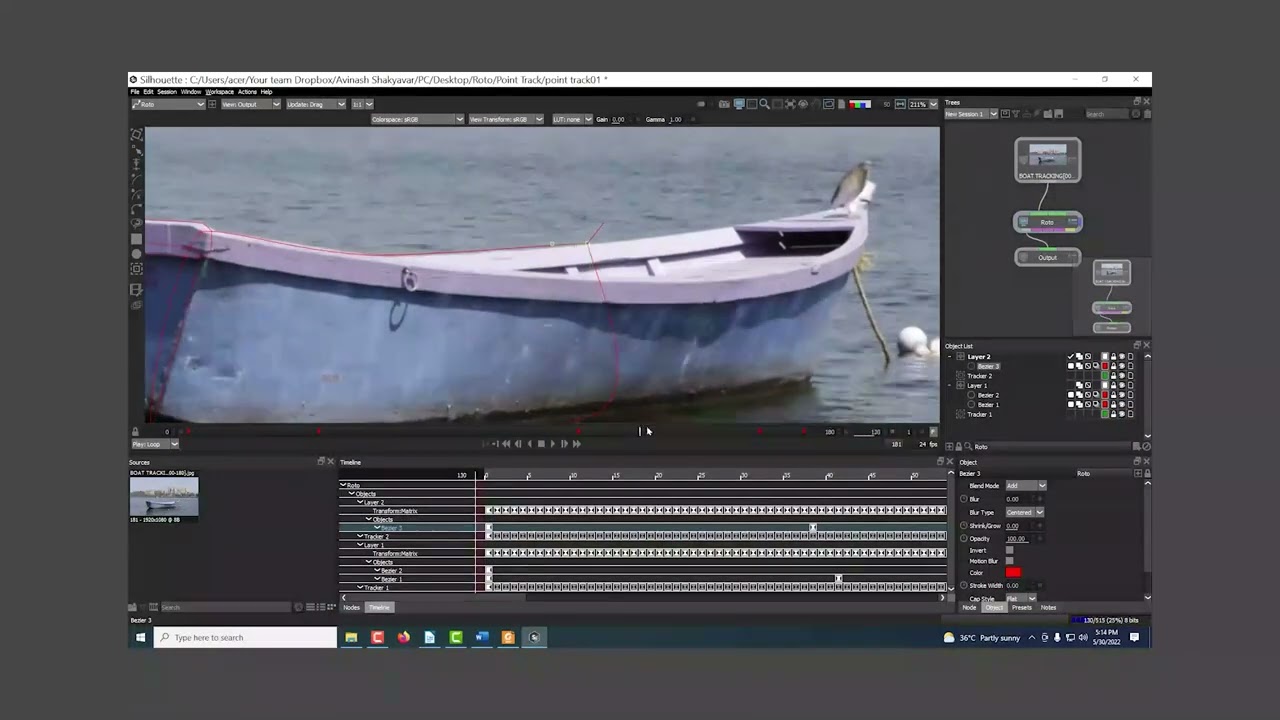Open the File menu
This screenshot has width=1280, height=720.
tap(135, 92)
